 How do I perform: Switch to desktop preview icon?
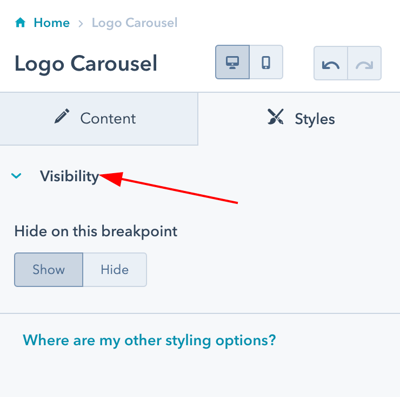(232, 62)
